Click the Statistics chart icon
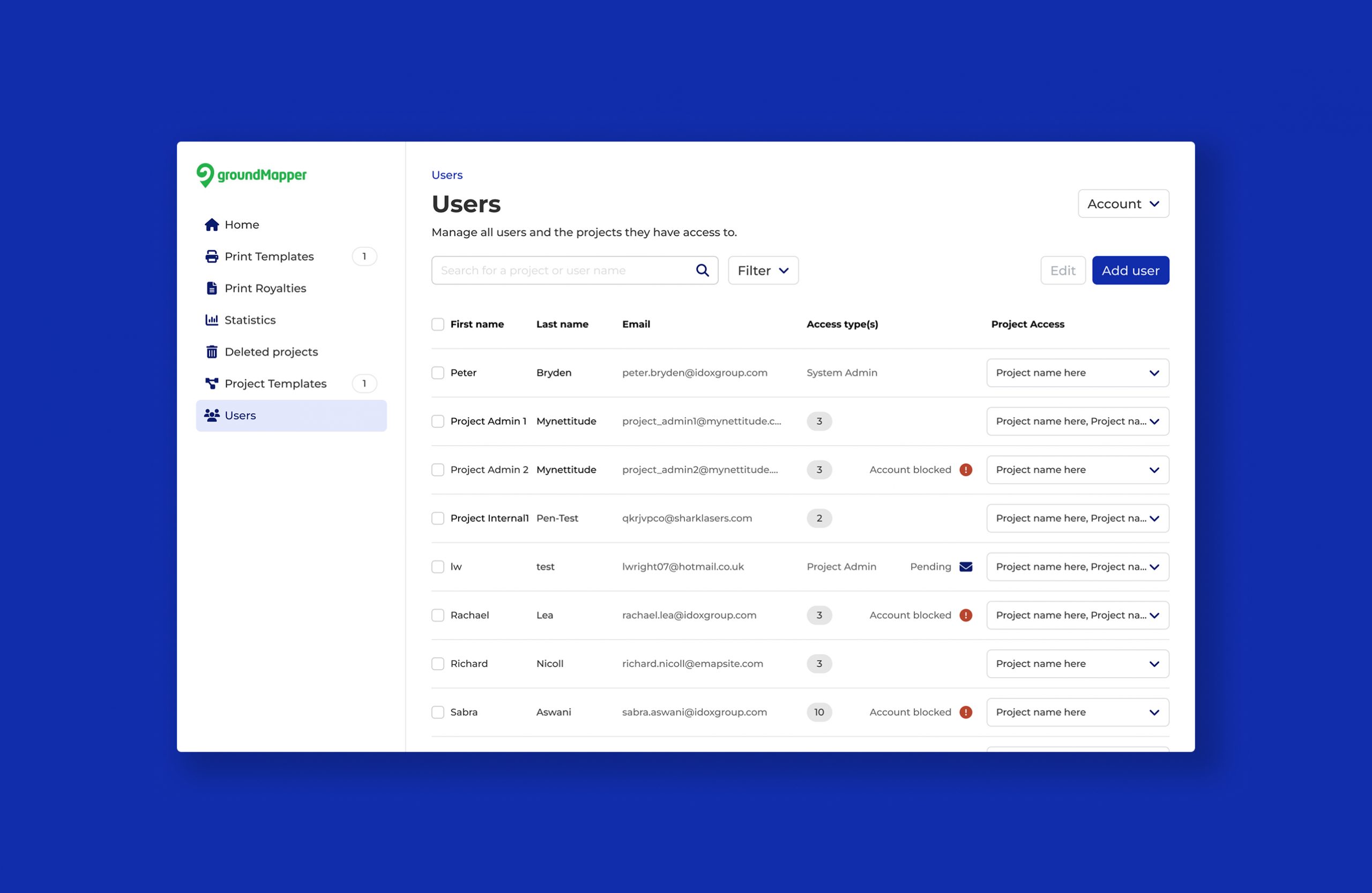The width and height of the screenshot is (1372, 893). [212, 320]
